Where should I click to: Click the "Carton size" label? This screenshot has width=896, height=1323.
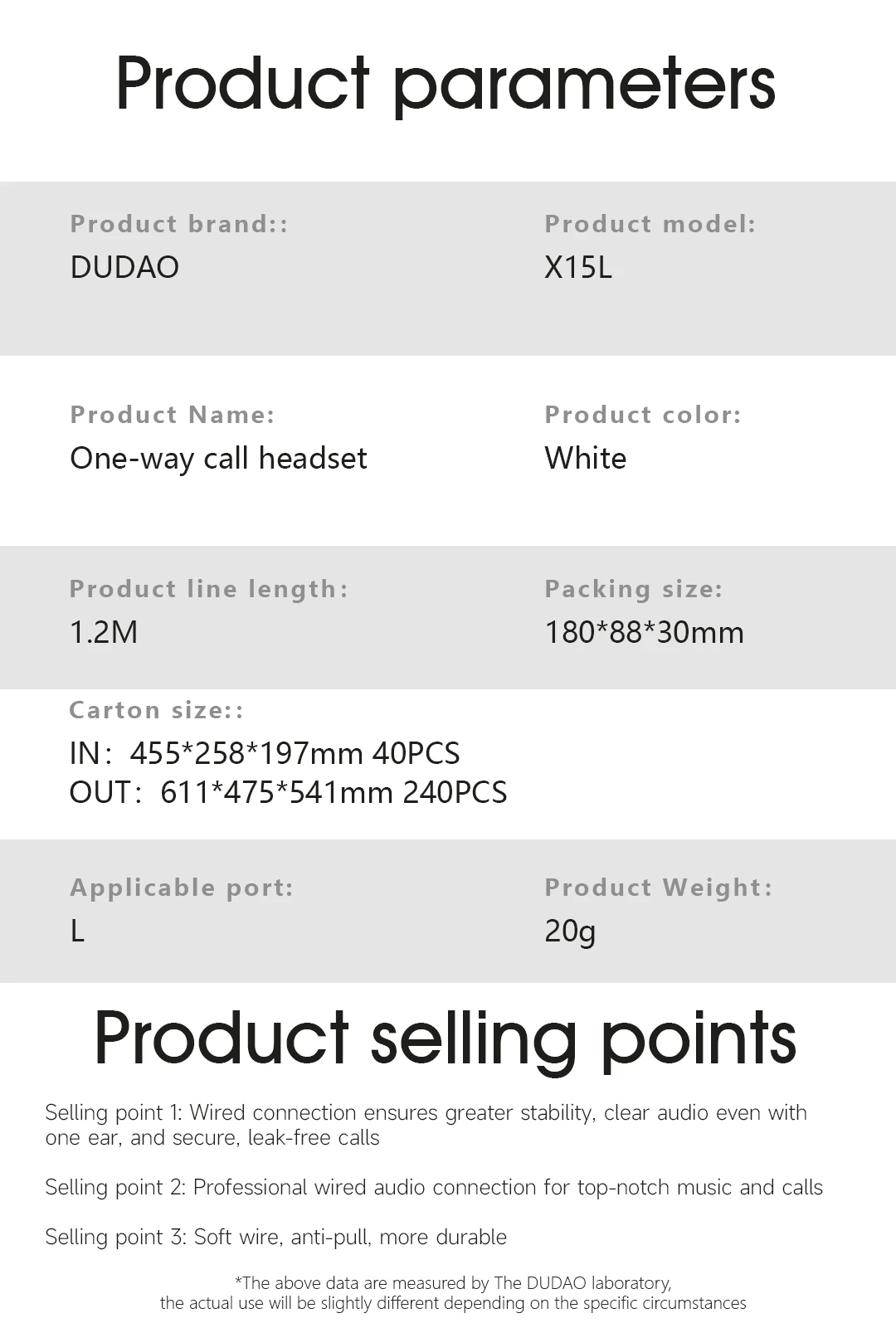coord(156,711)
